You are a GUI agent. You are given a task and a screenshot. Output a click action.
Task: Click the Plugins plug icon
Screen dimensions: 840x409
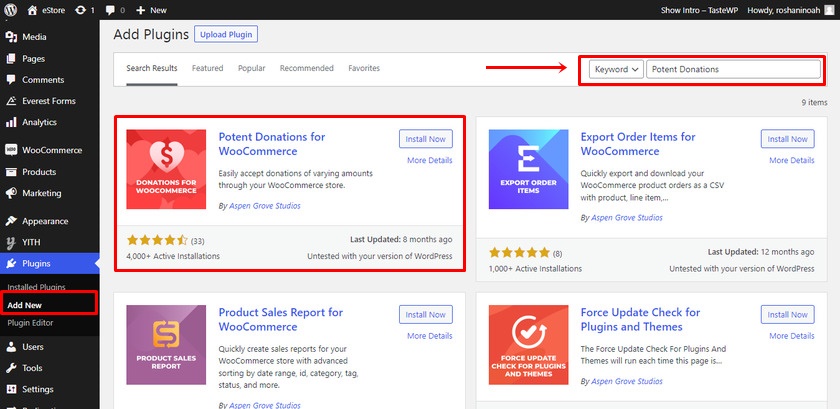[x=11, y=263]
